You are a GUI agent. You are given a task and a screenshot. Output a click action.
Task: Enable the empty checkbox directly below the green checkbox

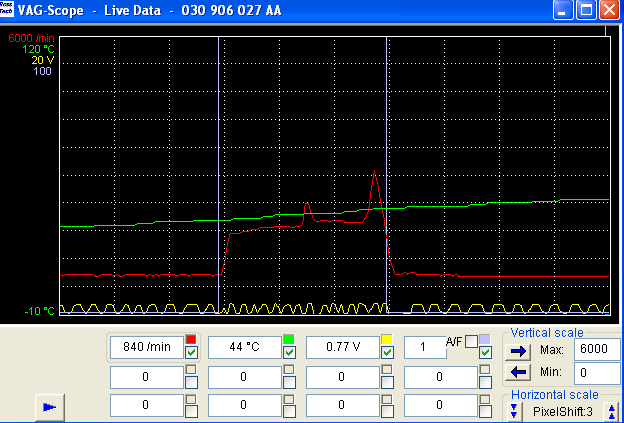(289, 382)
